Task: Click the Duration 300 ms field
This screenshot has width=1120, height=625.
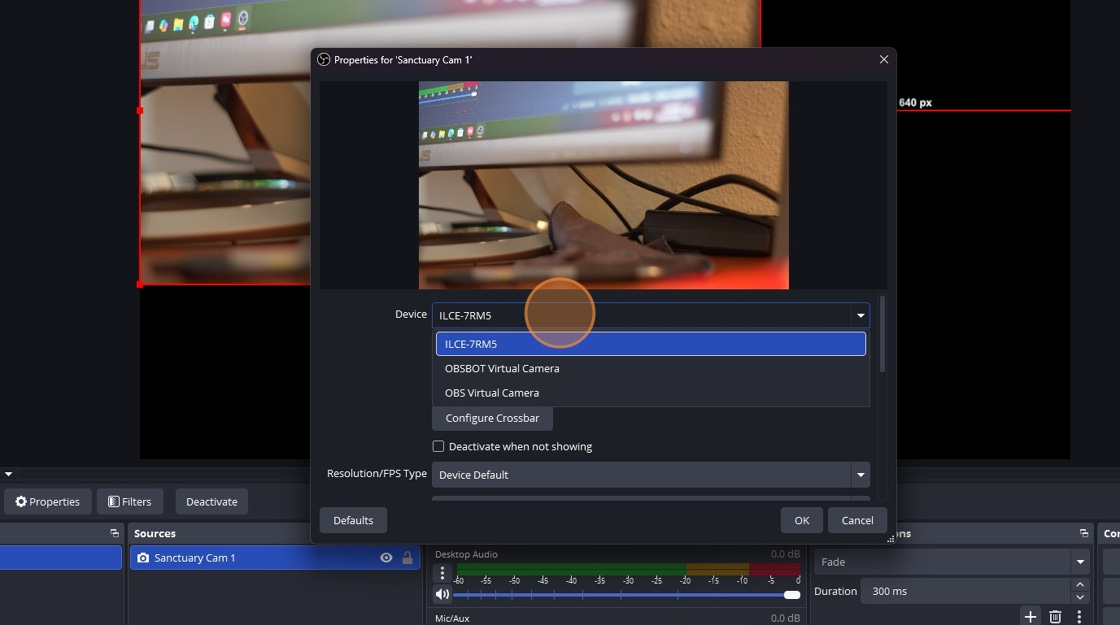Action: 964,591
